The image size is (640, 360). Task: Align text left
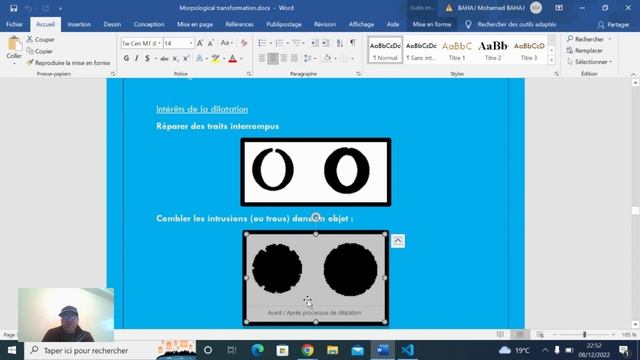pyautogui.click(x=262, y=58)
